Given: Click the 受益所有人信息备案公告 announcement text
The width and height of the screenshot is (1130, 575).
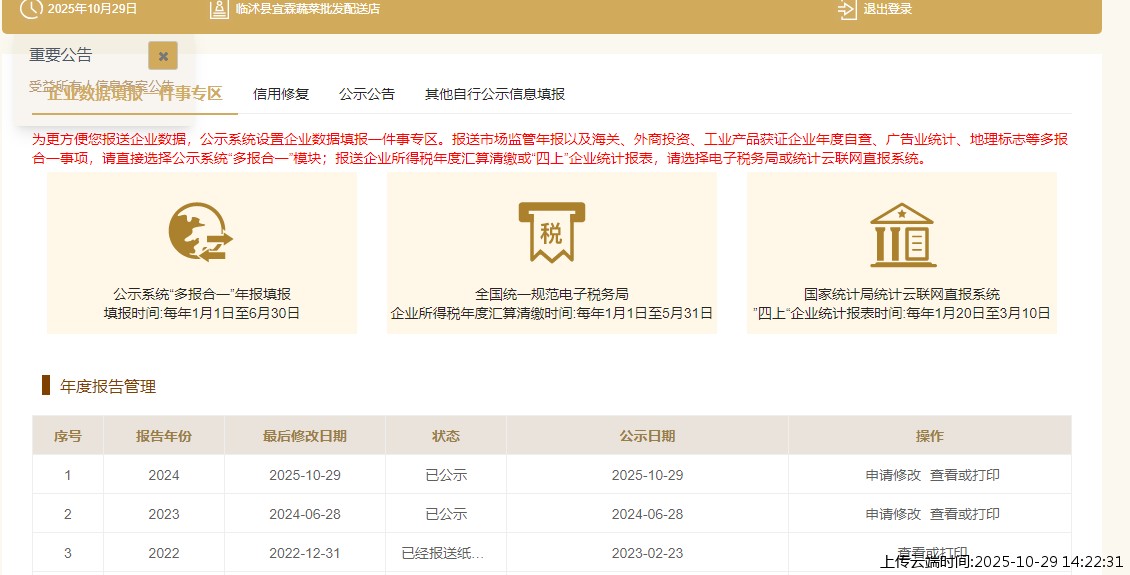Looking at the screenshot, I should click(x=101, y=85).
